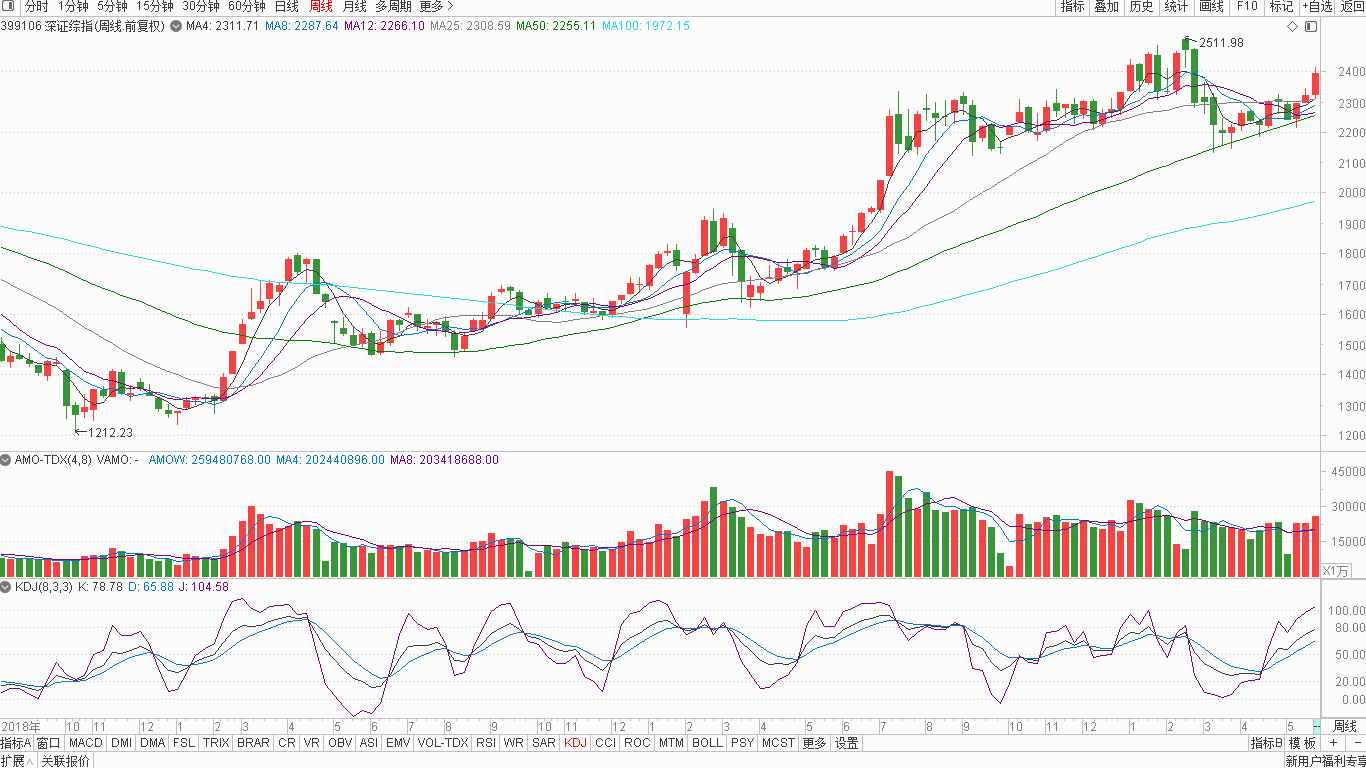Expand the 扩展 panel chevron

click(19, 761)
